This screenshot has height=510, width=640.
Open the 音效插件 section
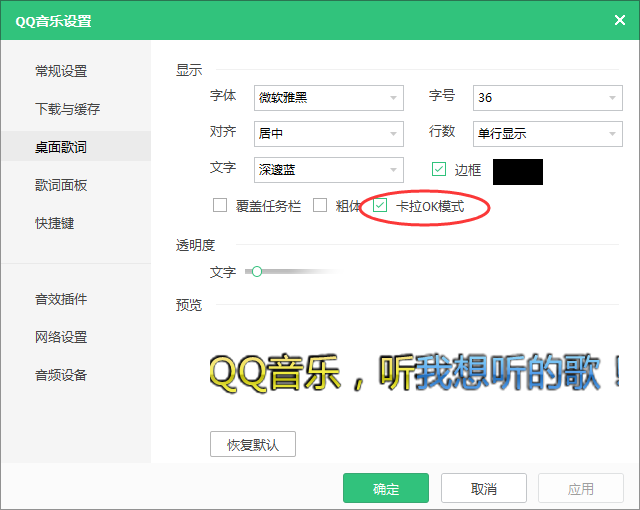(x=61, y=299)
